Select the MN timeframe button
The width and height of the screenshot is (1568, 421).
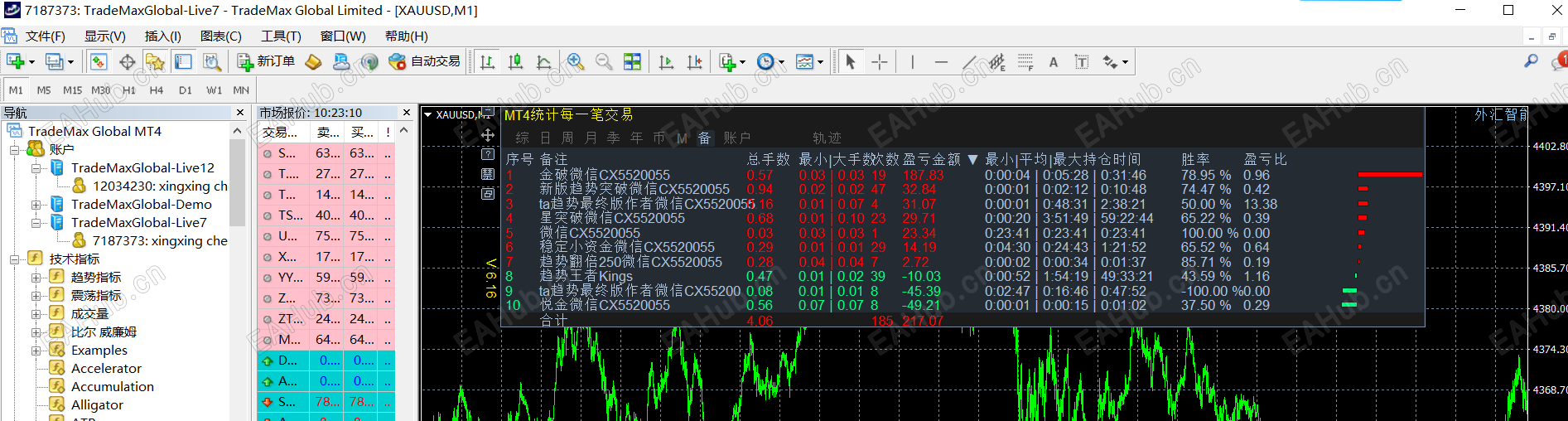point(241,90)
